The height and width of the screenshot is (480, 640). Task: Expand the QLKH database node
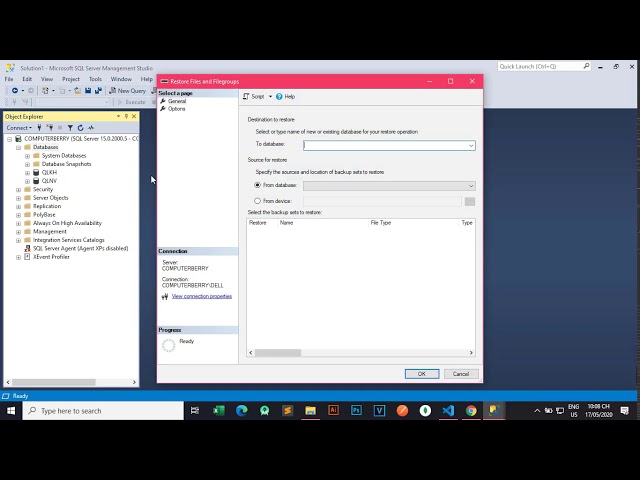[x=27, y=173]
